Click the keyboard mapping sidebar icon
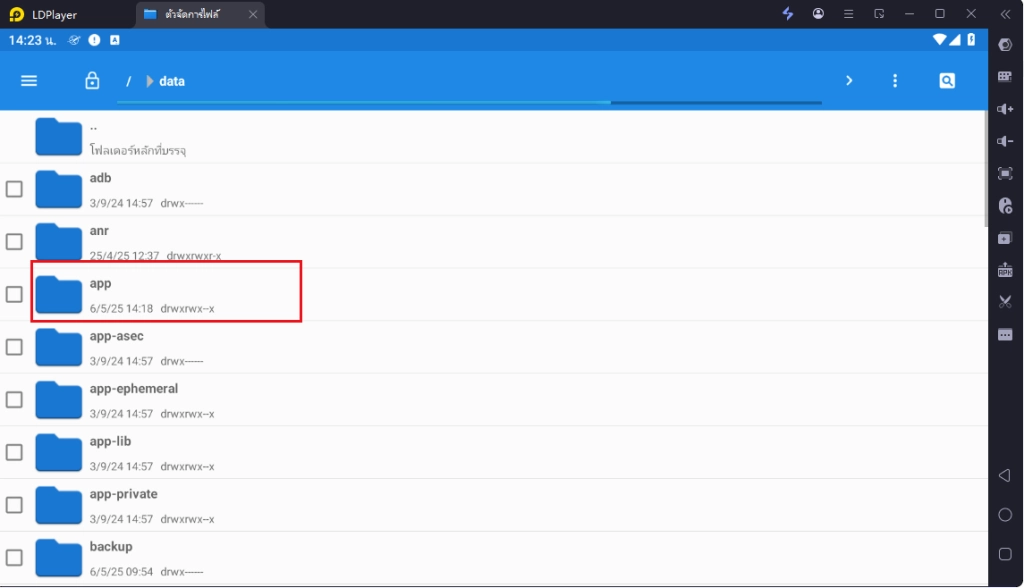Viewport: 1024px width, 588px height. [x=1005, y=77]
